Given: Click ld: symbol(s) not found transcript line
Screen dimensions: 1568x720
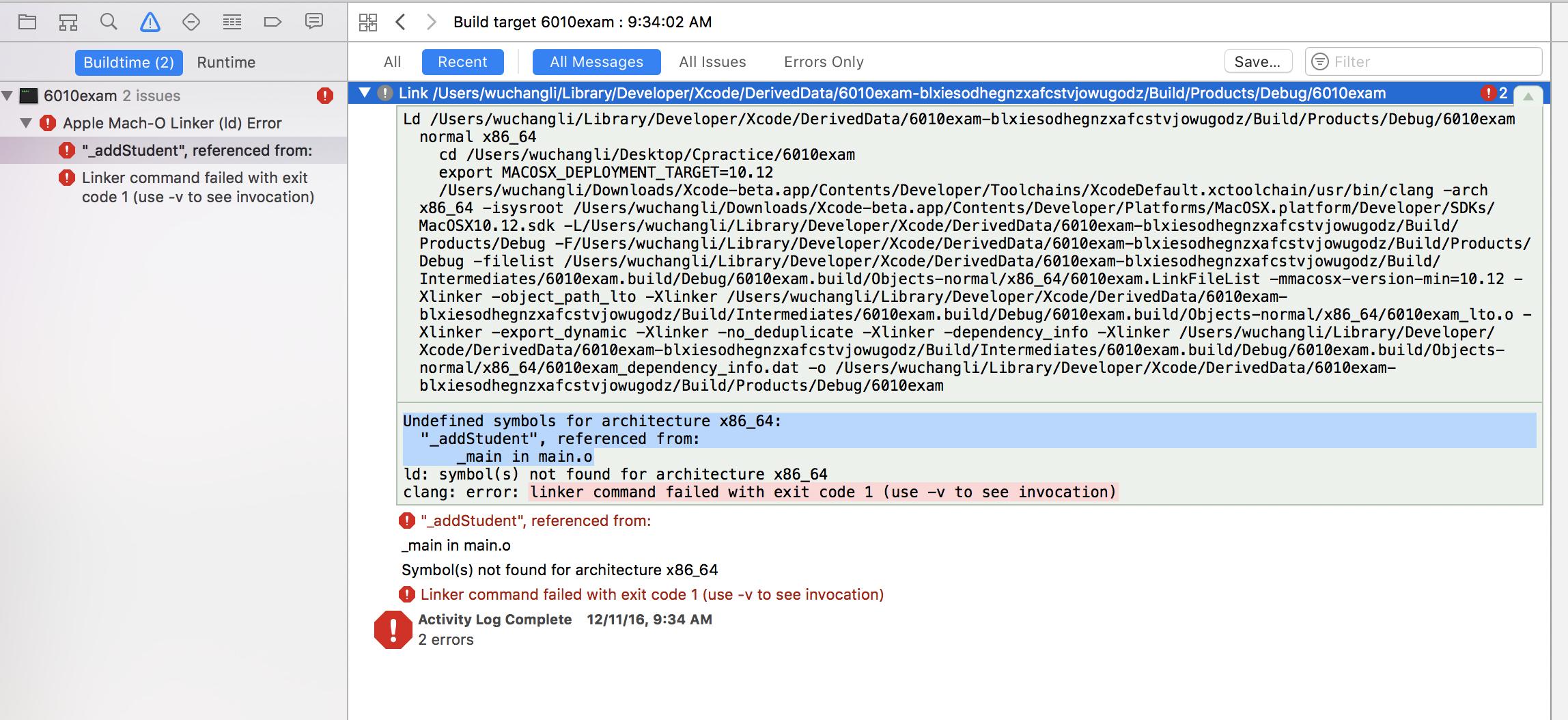Looking at the screenshot, I should 615,474.
